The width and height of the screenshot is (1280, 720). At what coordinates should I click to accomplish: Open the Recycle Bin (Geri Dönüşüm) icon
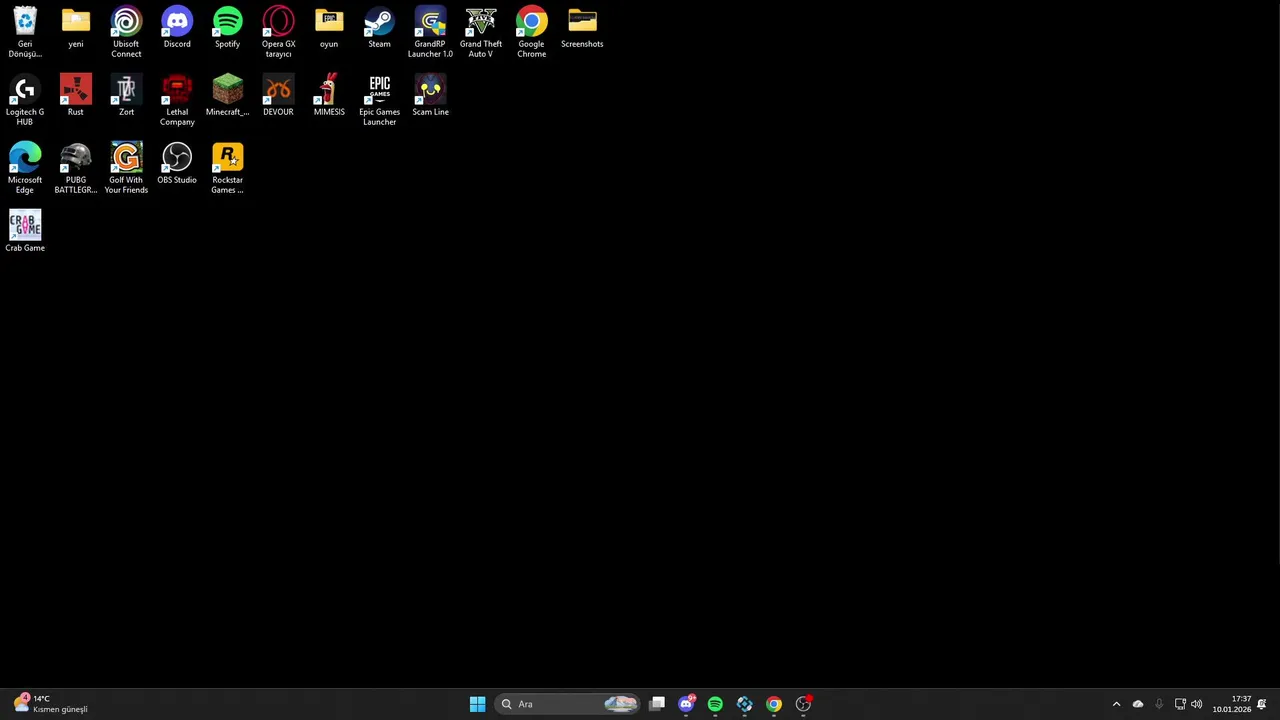25,32
